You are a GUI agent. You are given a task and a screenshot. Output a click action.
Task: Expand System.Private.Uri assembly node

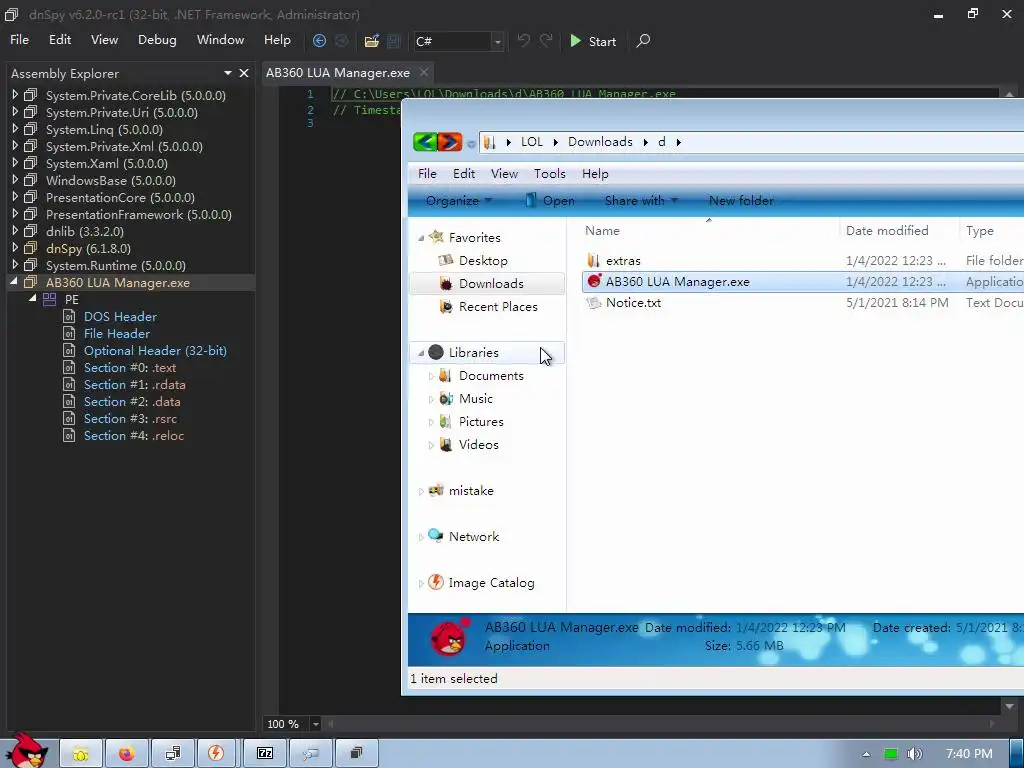click(x=15, y=112)
